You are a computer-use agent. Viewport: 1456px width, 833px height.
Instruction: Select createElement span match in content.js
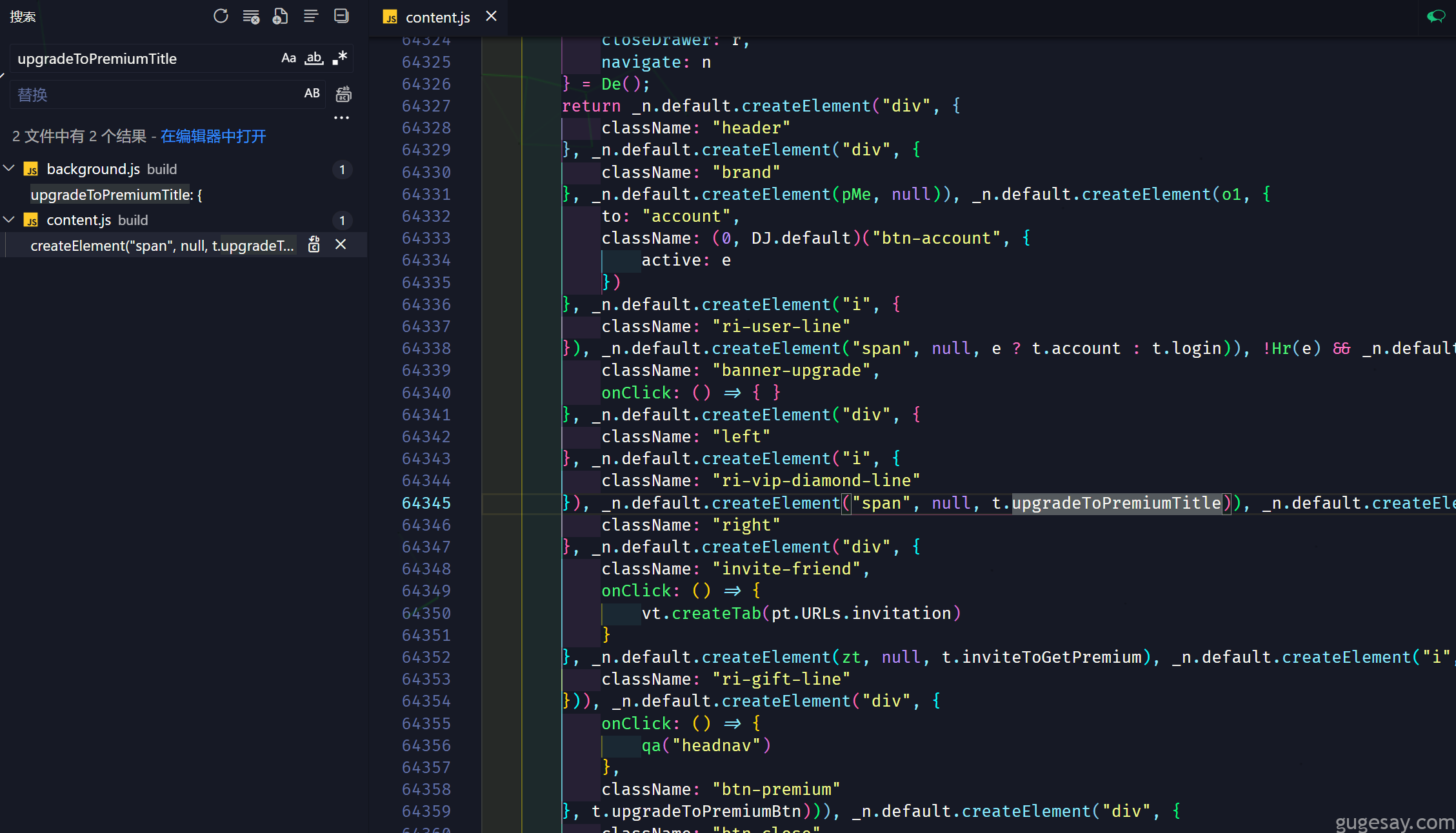coord(162,246)
